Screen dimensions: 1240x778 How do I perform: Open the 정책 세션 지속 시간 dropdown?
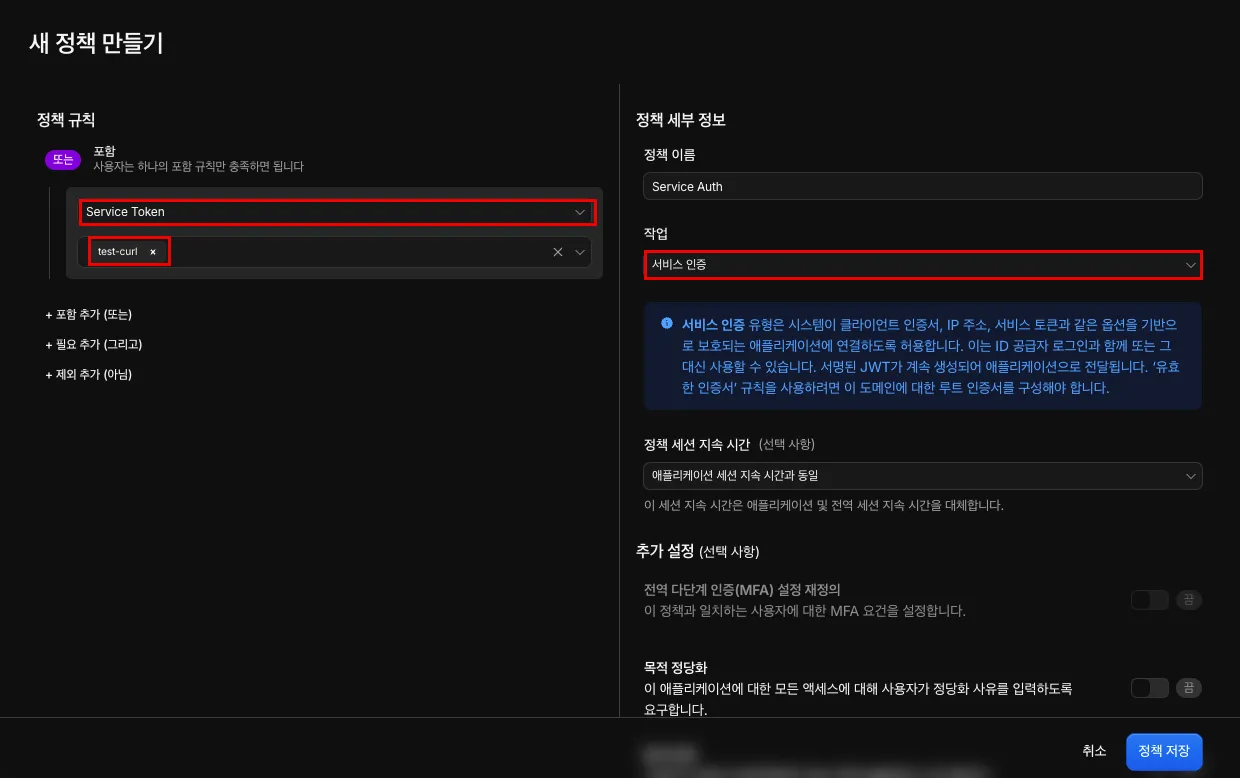923,476
